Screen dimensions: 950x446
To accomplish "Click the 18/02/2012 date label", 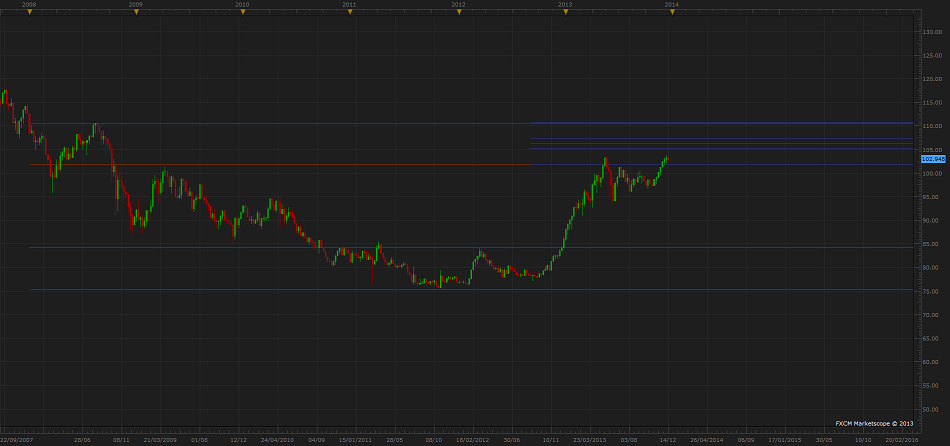I will [x=472, y=439].
